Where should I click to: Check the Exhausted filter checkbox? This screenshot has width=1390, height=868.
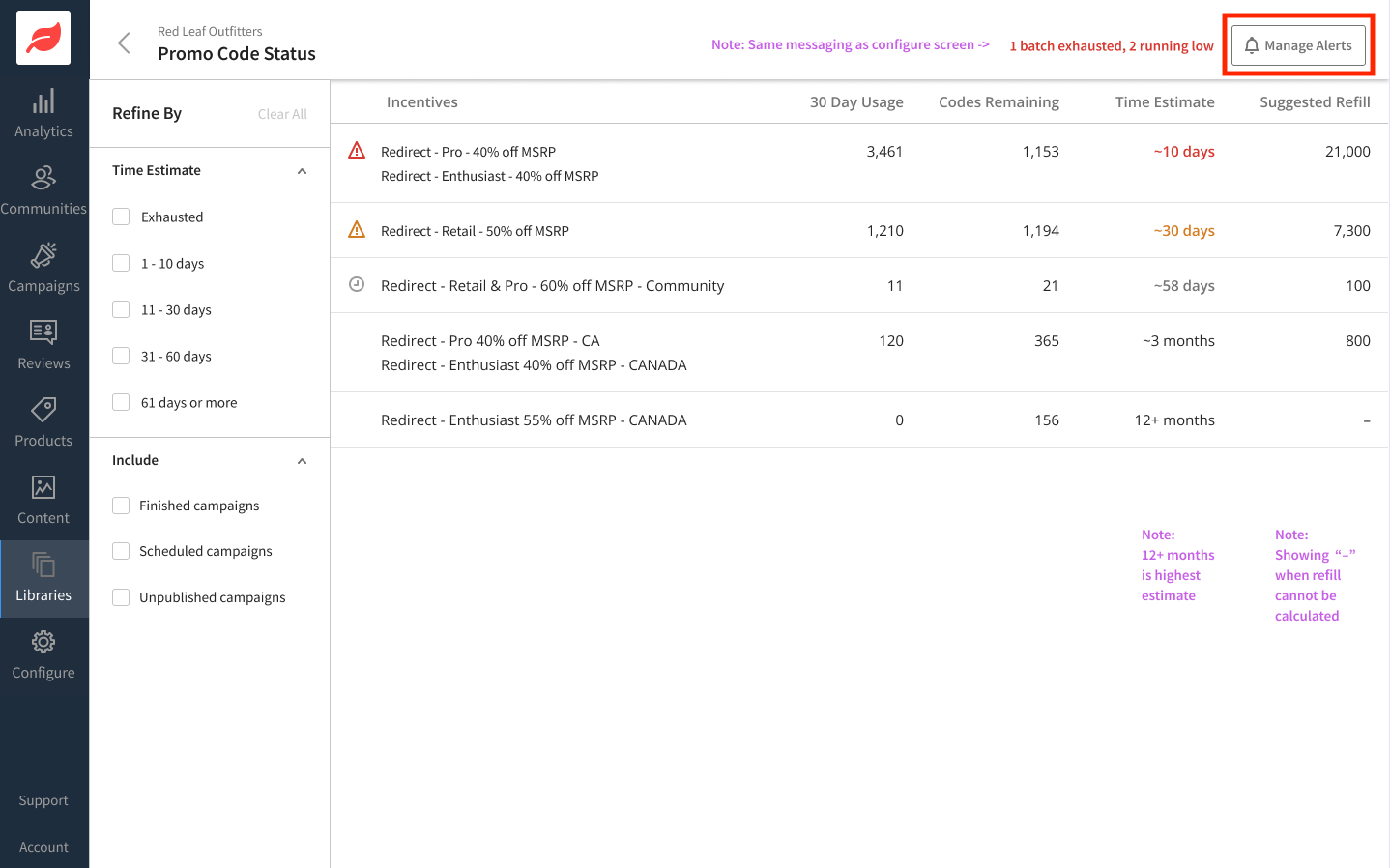pos(121,217)
